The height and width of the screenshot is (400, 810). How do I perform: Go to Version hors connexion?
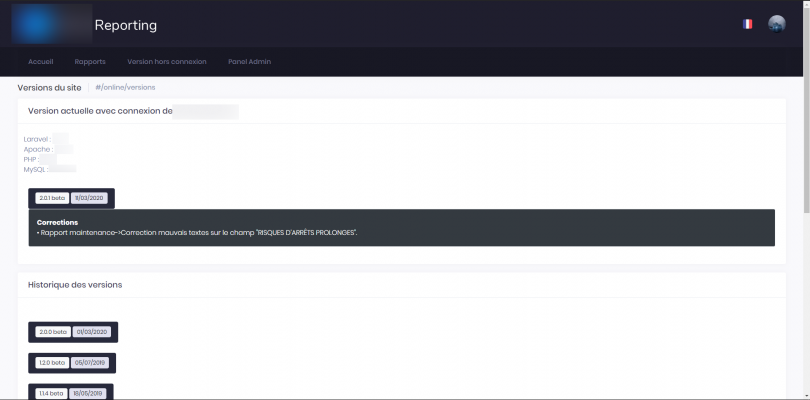pyautogui.click(x=167, y=62)
